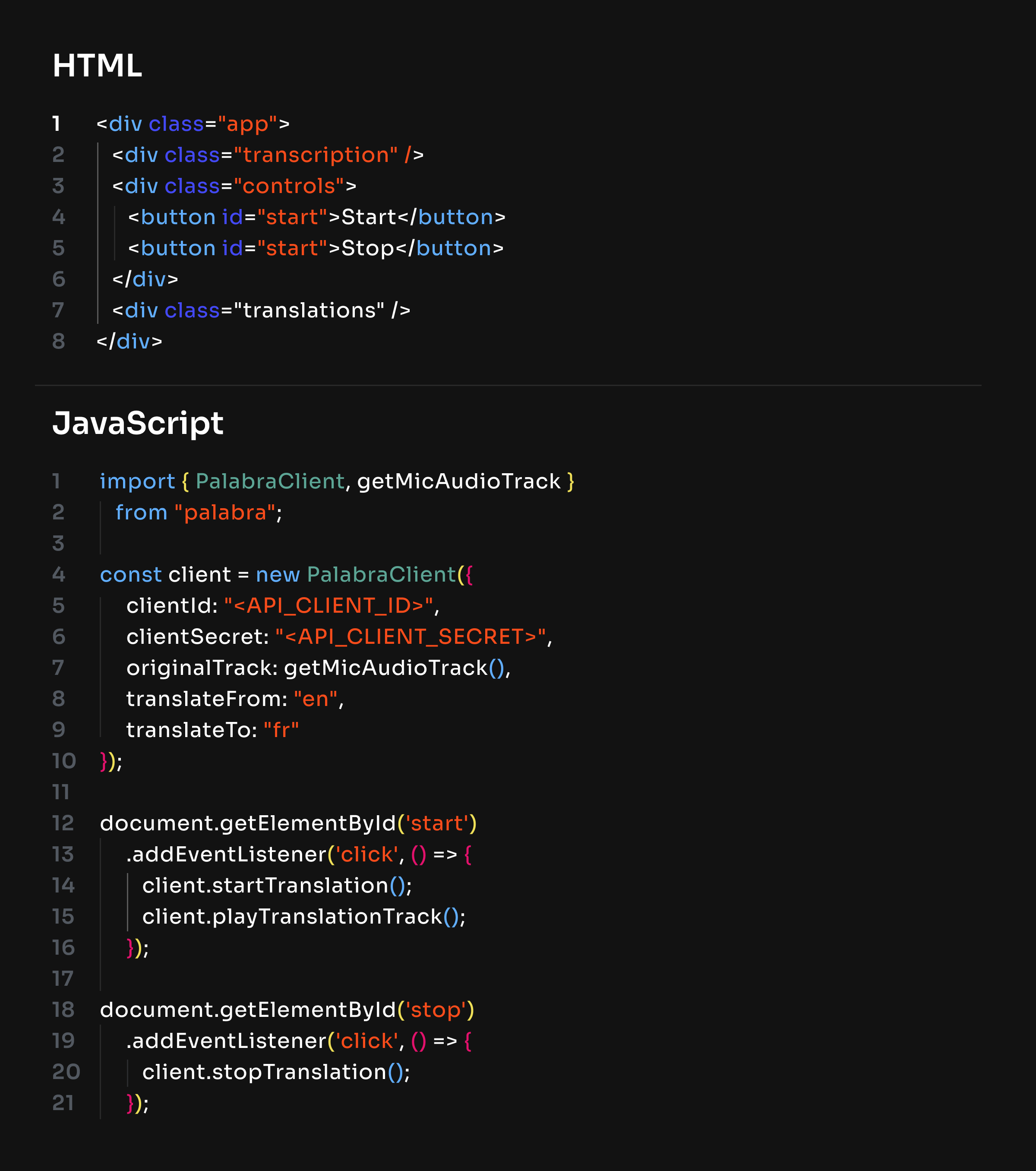Image resolution: width=1036 pixels, height=1171 pixels.
Task: Click the client.playTranslationTrack() call
Action: coord(303,917)
